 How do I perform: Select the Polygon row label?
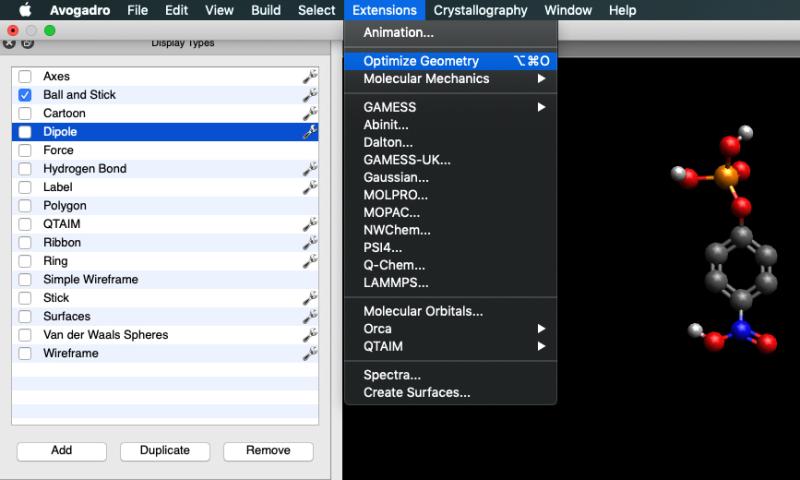tap(65, 206)
